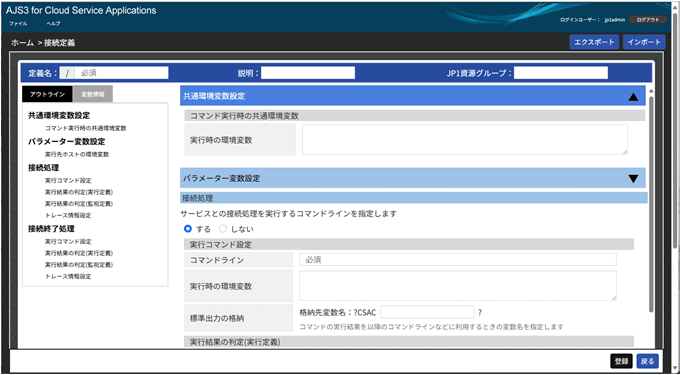This screenshot has width=681, height=375.
Task: Click 接続処理 実行時の環境変数 textarea
Action: tap(458, 285)
